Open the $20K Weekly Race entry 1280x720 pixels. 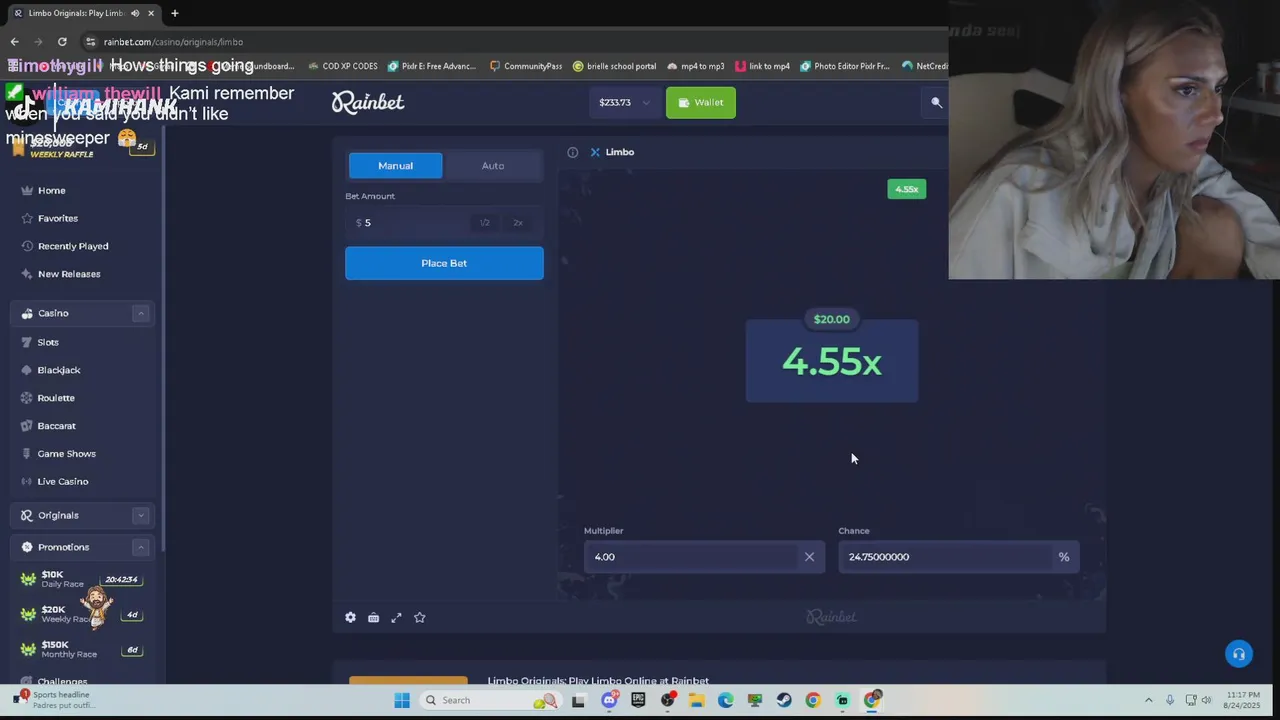[x=82, y=614]
